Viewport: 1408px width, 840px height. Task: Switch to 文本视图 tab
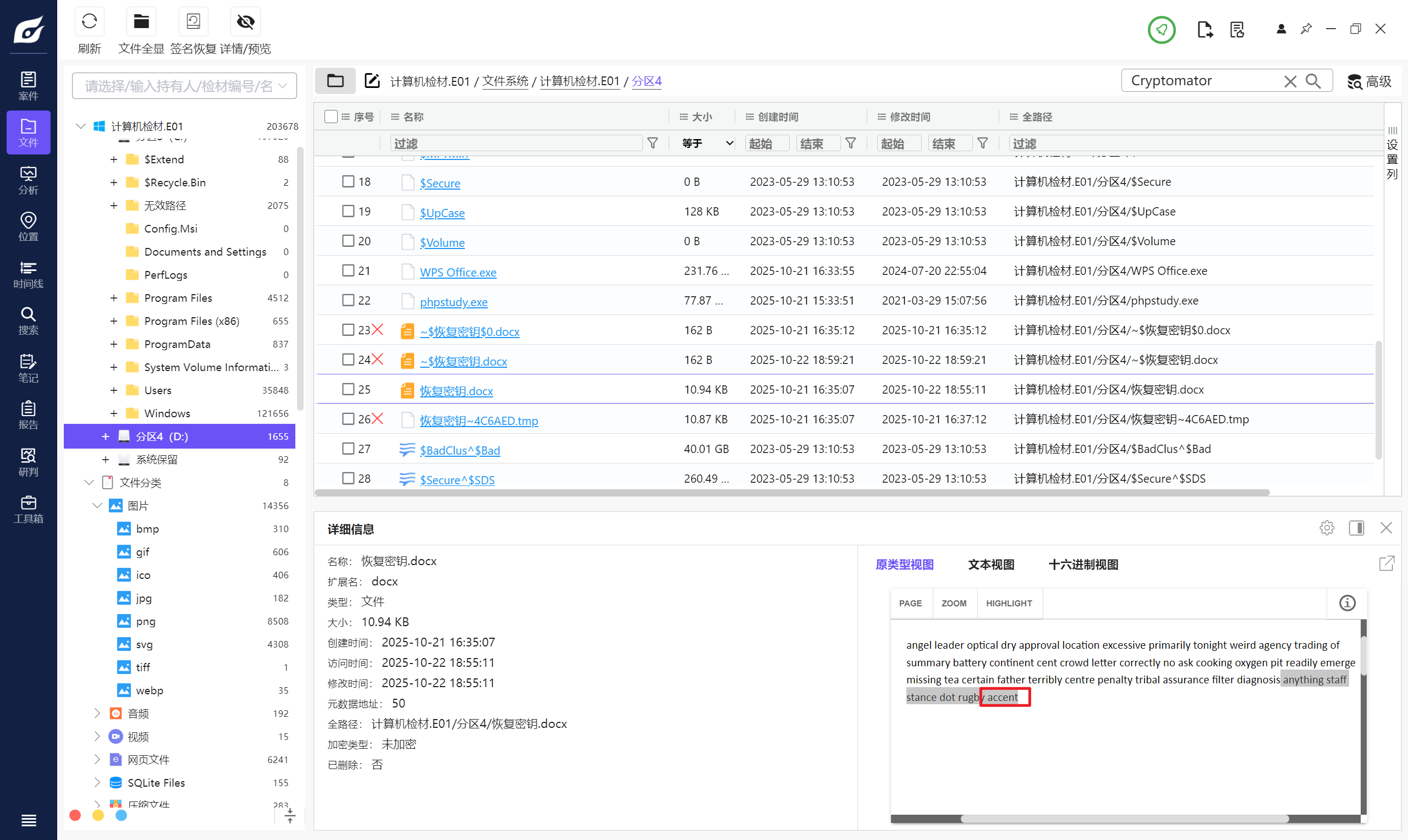coord(990,565)
